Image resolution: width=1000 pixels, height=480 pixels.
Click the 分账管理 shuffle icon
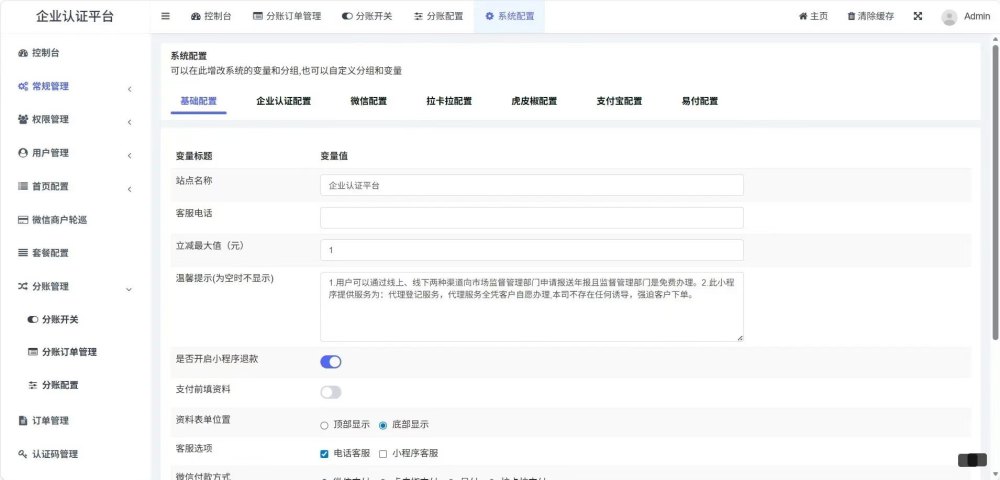coord(22,287)
